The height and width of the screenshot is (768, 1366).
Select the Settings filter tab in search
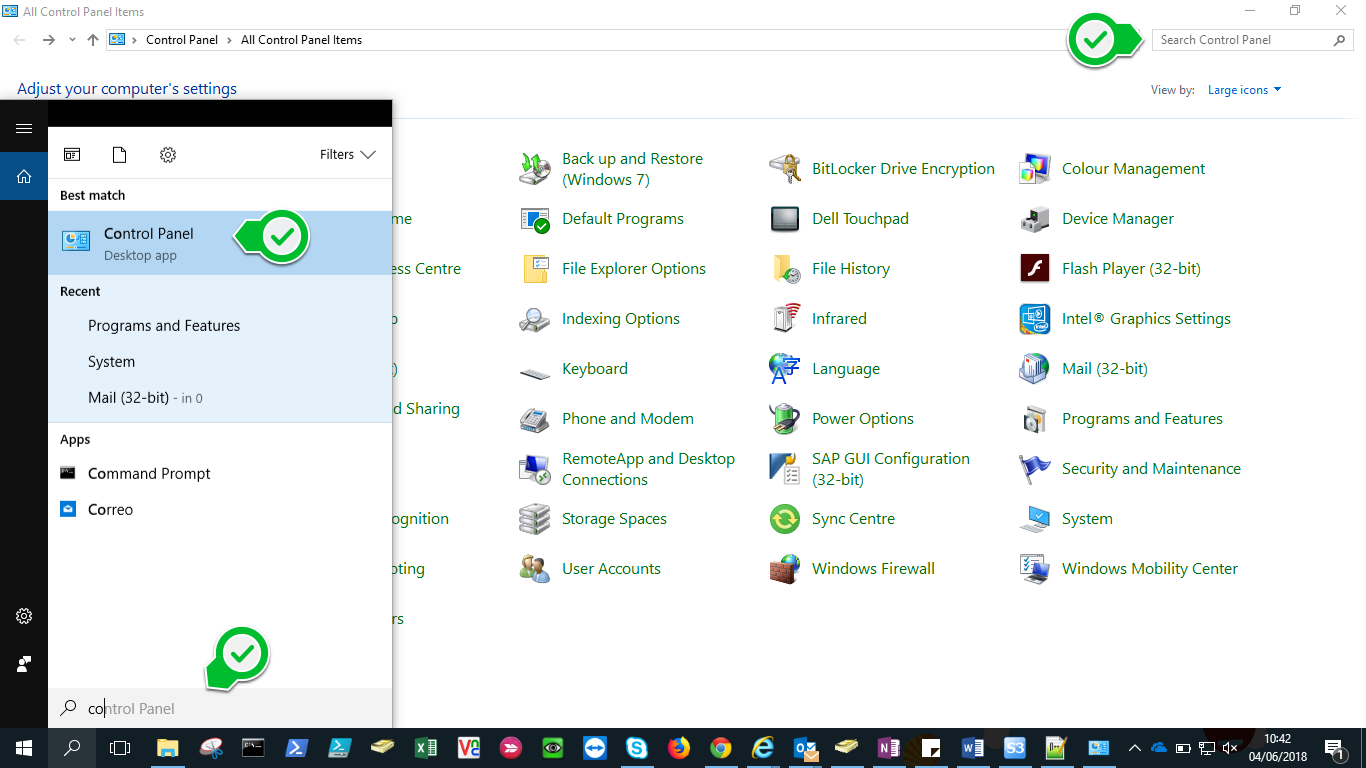168,155
